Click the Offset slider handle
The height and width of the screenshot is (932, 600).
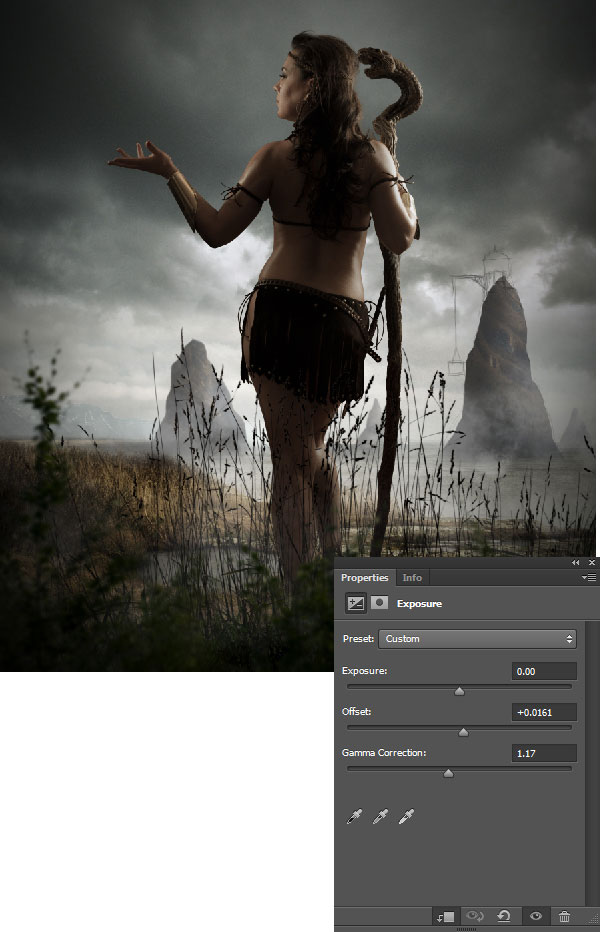point(463,732)
